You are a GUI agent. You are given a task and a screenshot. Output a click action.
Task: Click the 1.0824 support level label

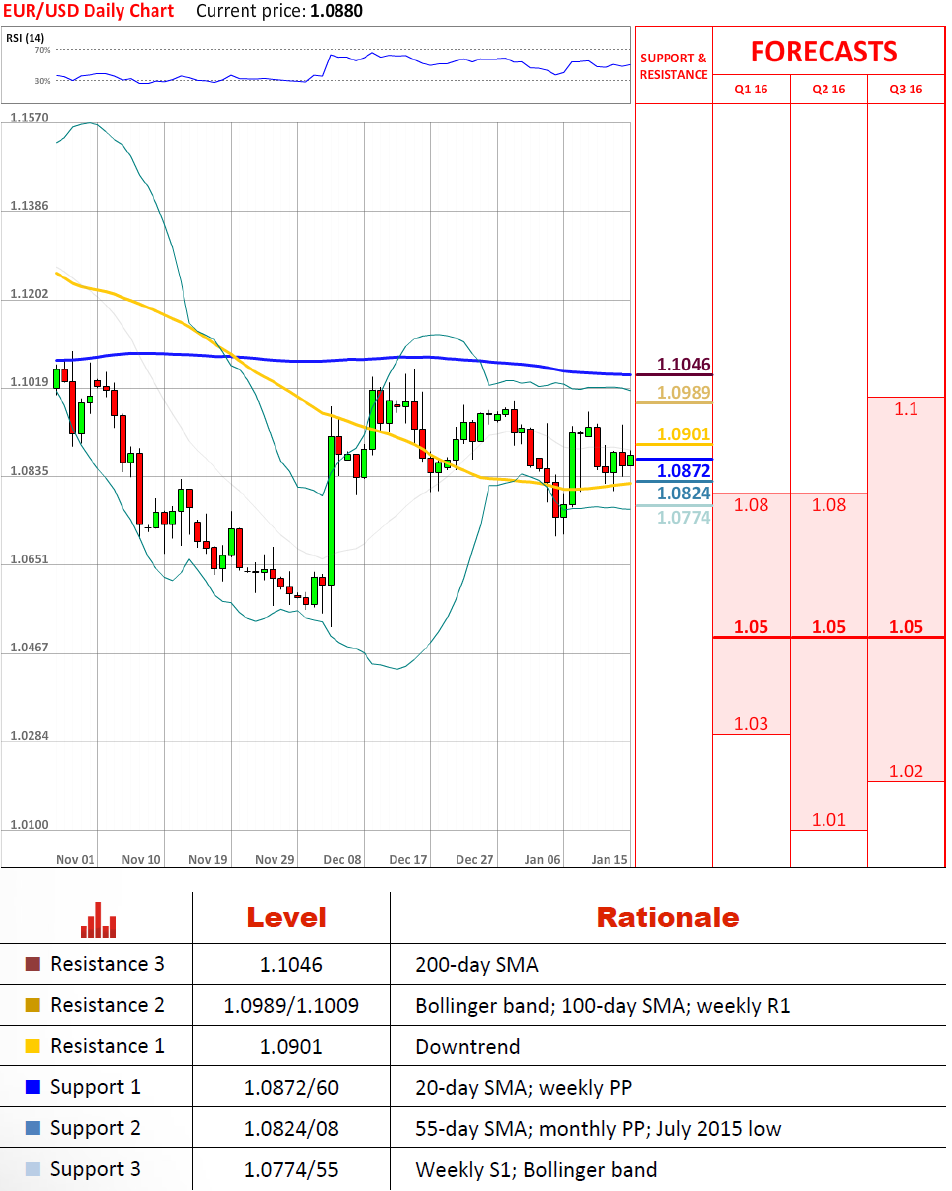tap(683, 493)
